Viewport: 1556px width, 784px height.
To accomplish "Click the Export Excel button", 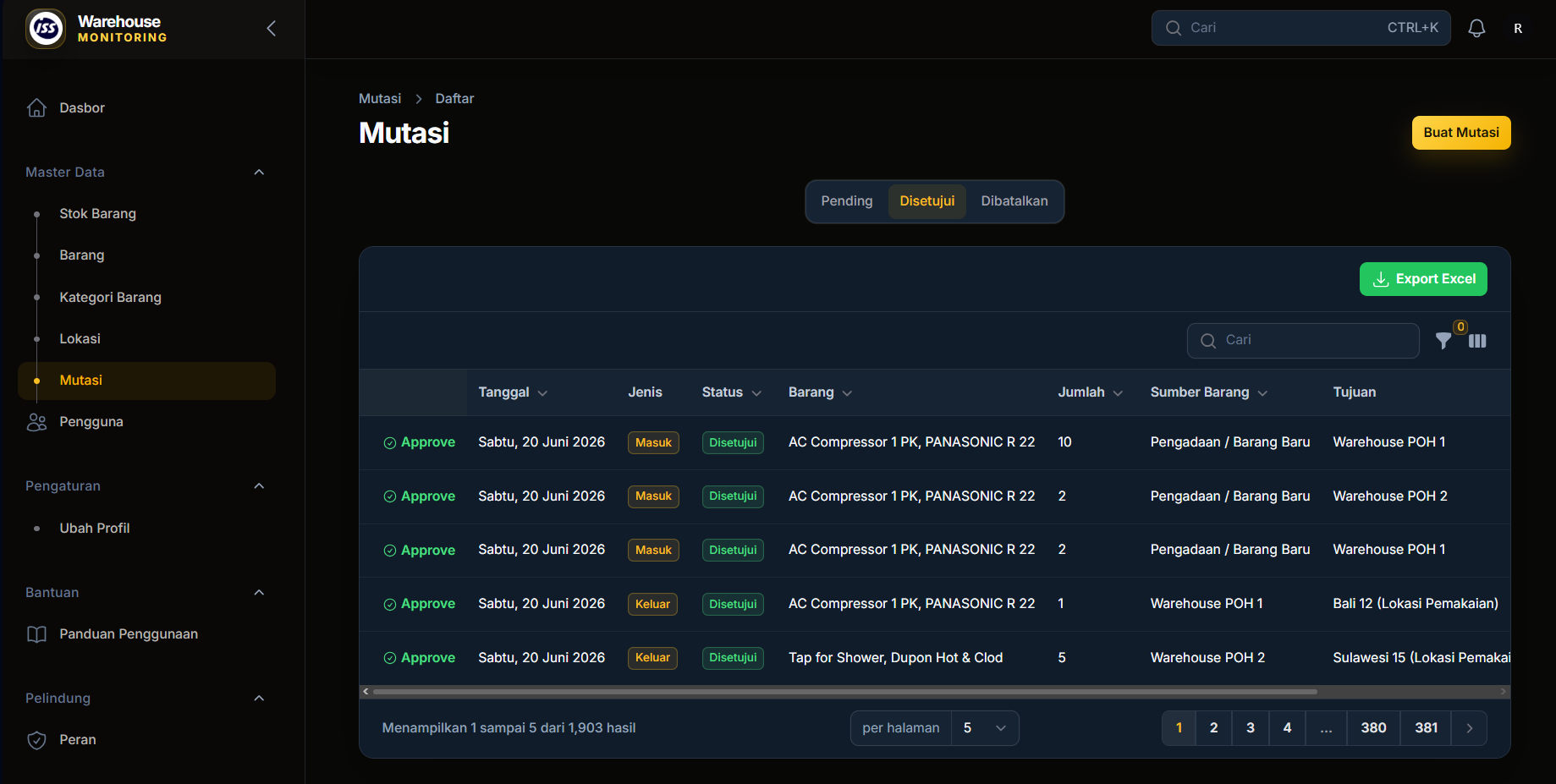I will click(x=1423, y=279).
